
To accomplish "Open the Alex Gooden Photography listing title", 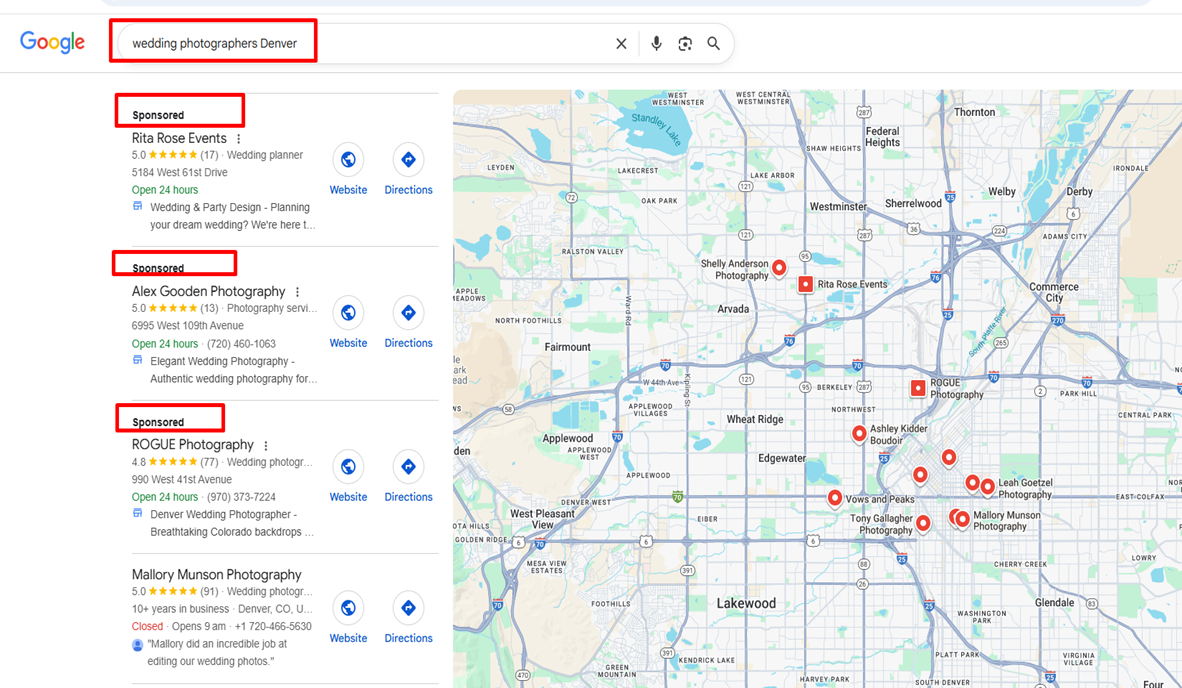I will (x=208, y=292).
